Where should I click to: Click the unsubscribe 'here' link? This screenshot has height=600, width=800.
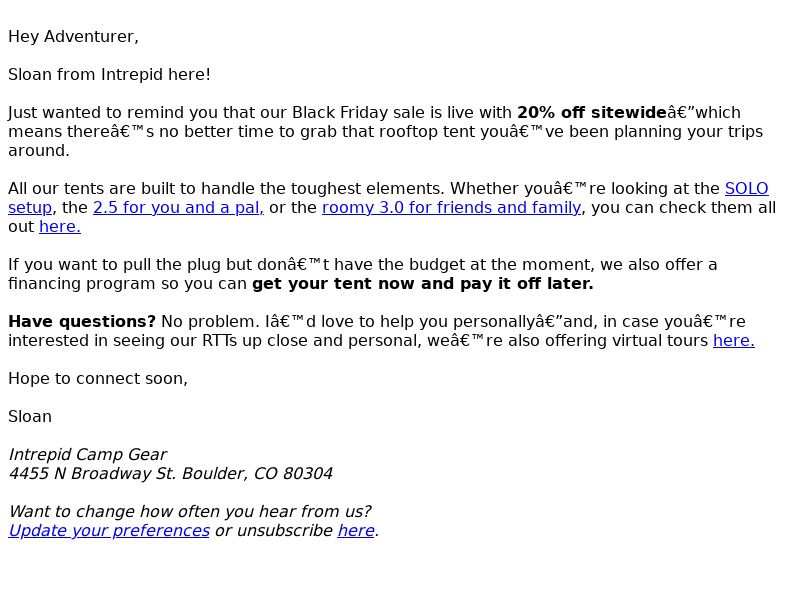tap(356, 531)
